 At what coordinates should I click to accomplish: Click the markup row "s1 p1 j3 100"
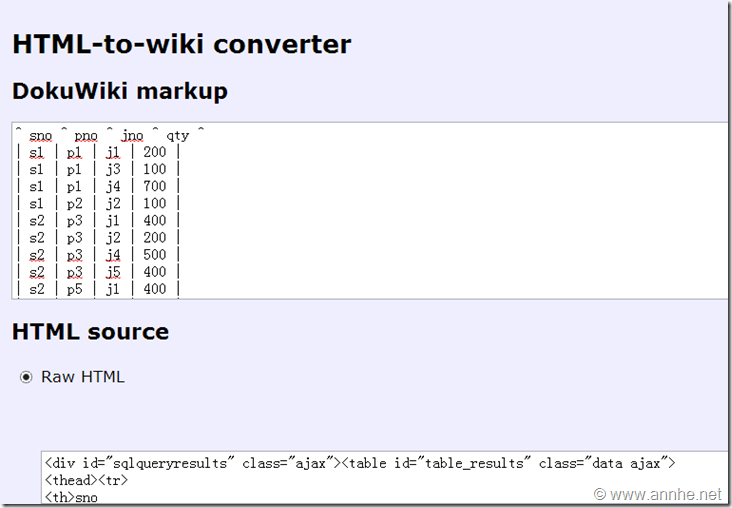tap(98, 169)
